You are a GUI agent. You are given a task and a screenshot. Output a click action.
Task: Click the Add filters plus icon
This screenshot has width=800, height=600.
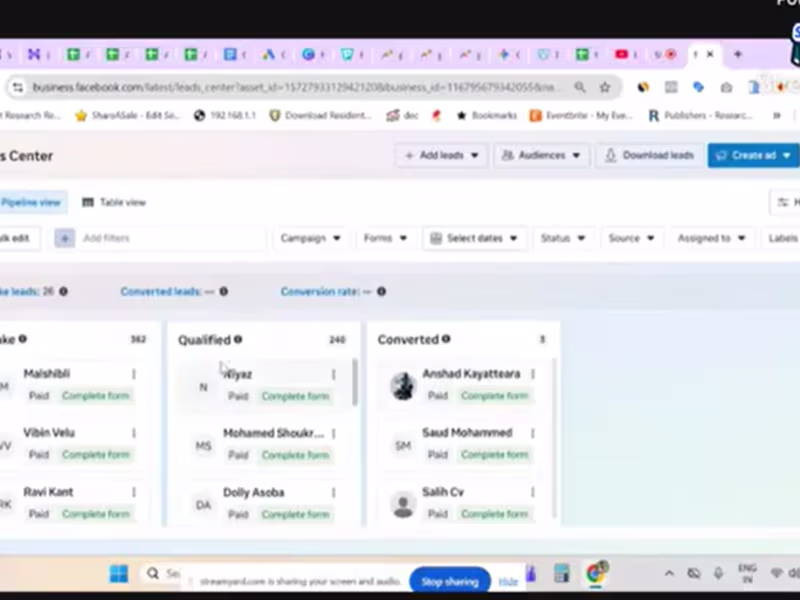tap(64, 238)
